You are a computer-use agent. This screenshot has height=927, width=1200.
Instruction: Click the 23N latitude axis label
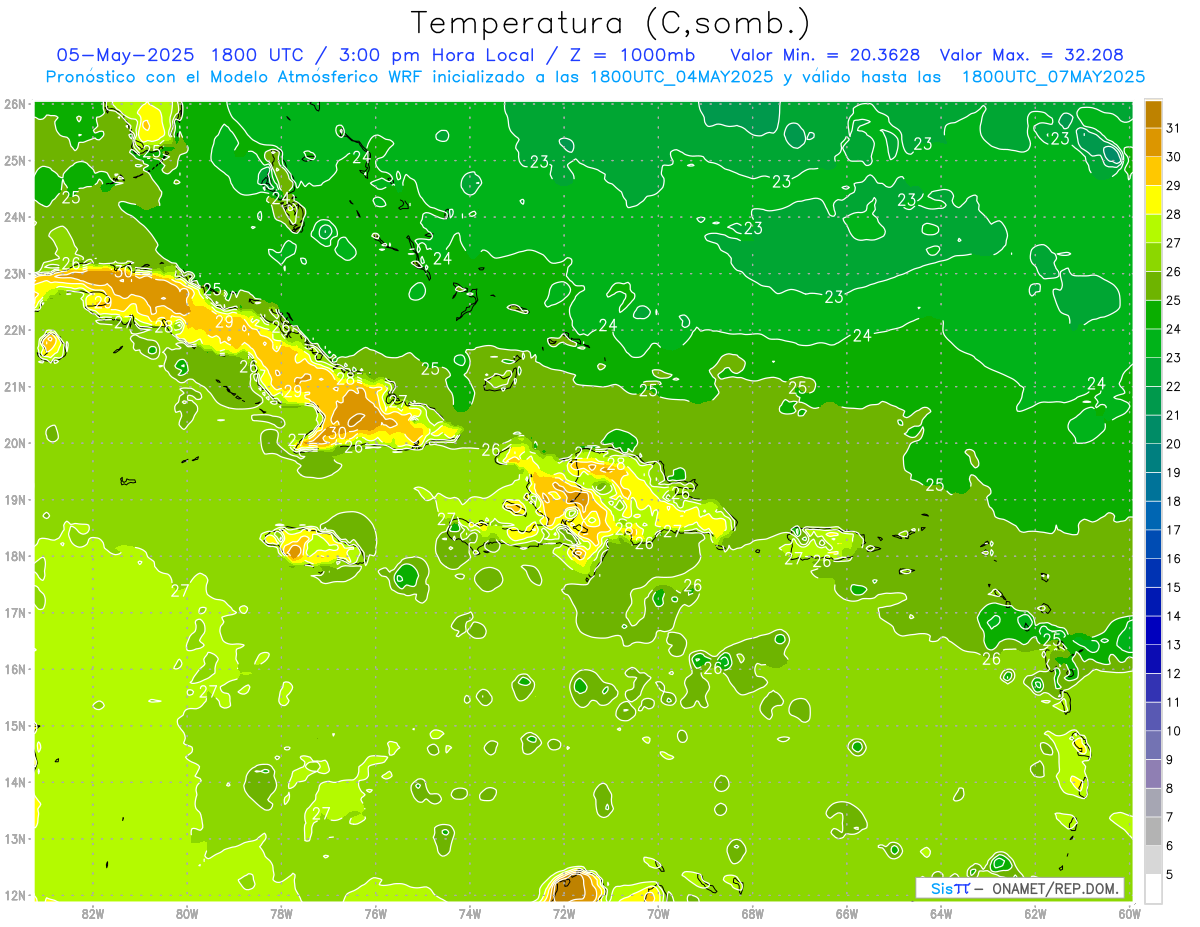pos(14,273)
